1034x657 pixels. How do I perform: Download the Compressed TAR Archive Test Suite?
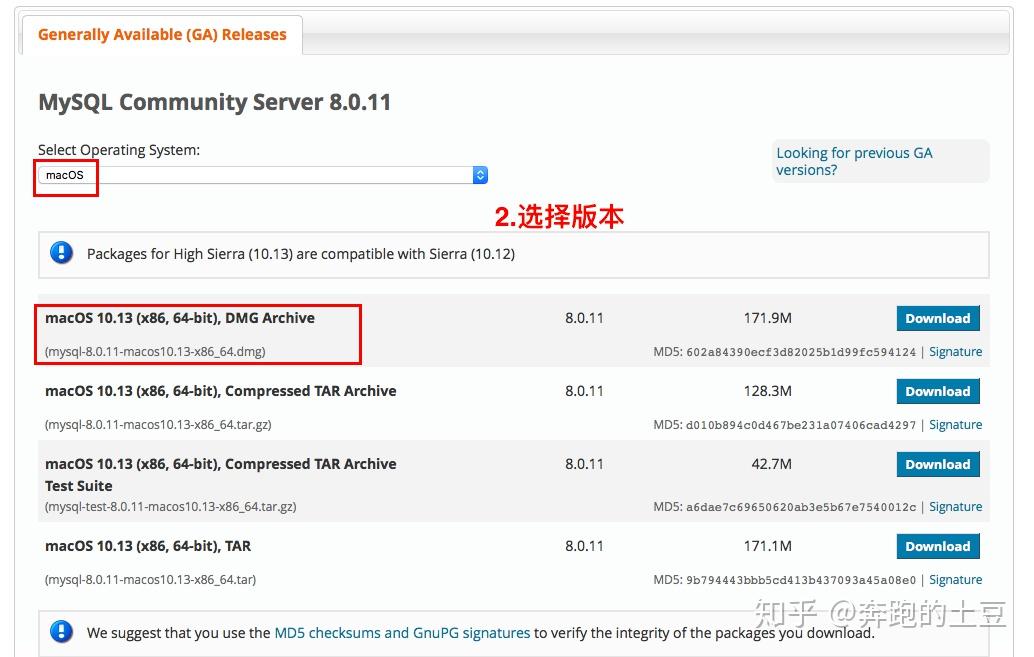(x=938, y=464)
